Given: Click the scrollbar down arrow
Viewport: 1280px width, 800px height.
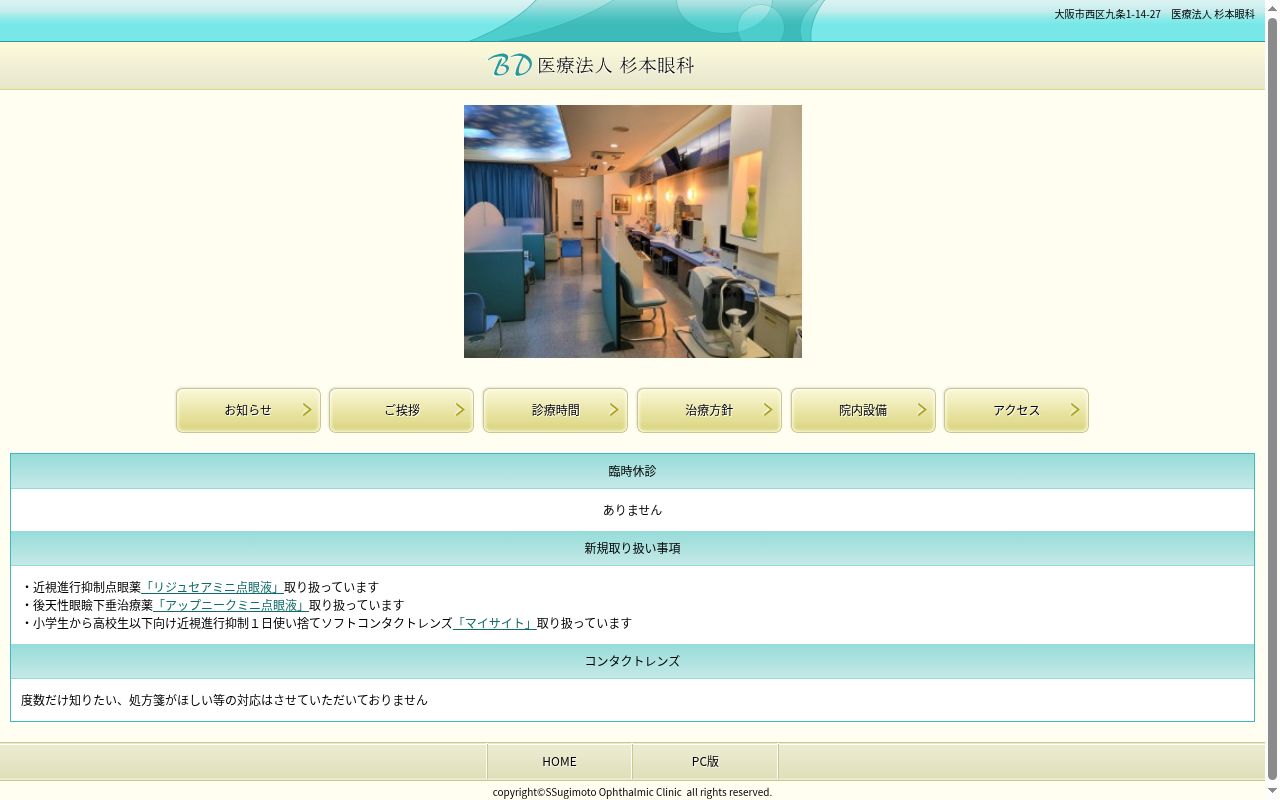Looking at the screenshot, I should coord(1272,793).
